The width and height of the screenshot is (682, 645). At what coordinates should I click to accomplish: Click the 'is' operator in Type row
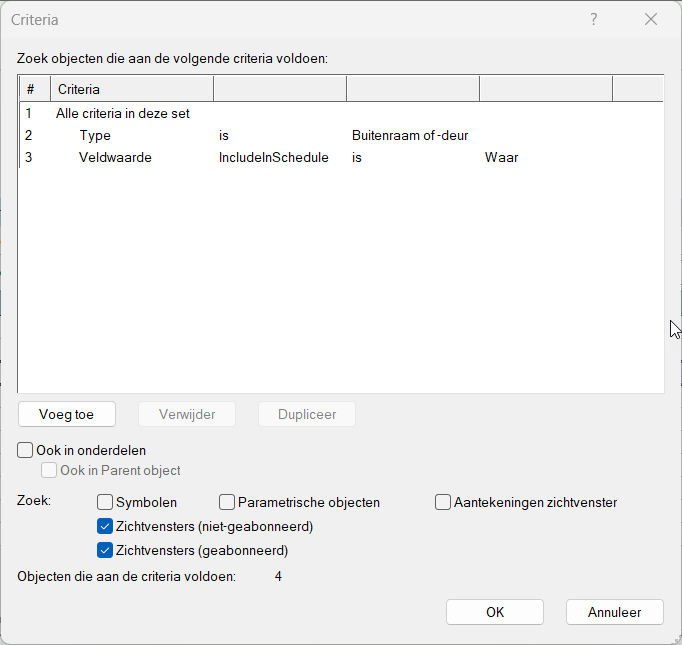point(225,136)
